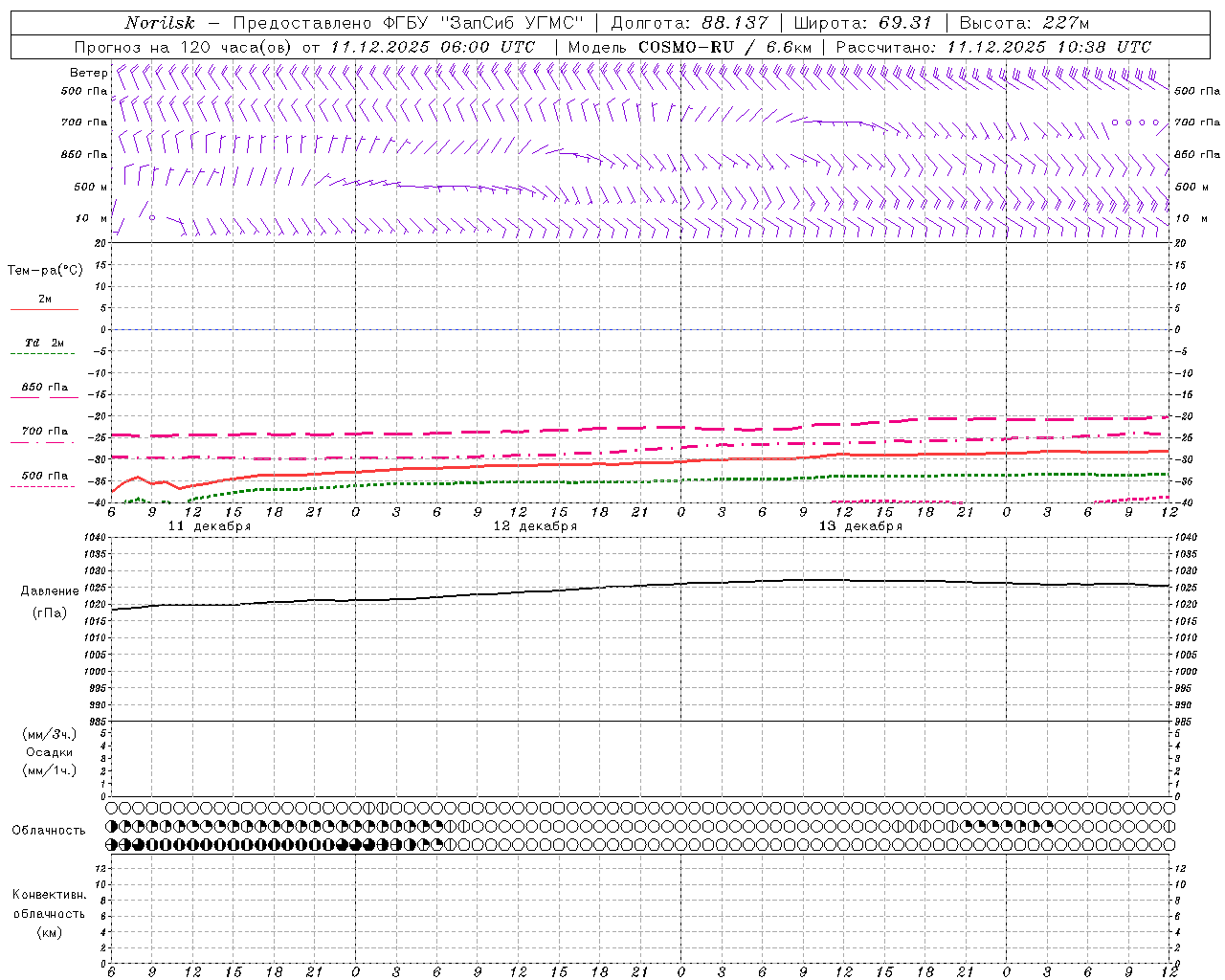Click the 11 декабря date label

[210, 526]
